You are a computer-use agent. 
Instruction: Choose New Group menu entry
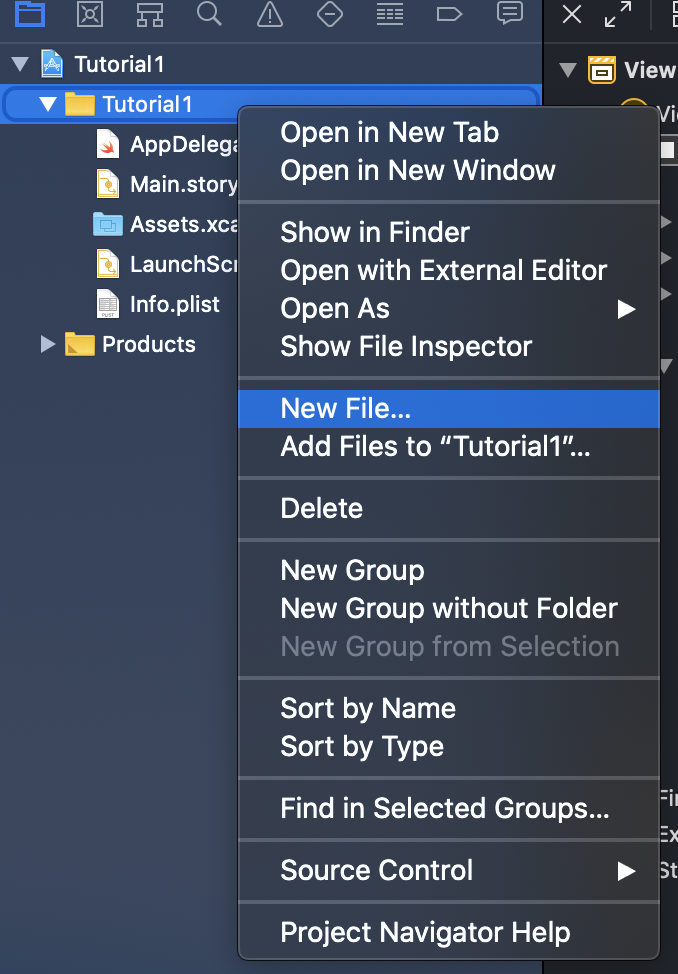tap(448, 570)
